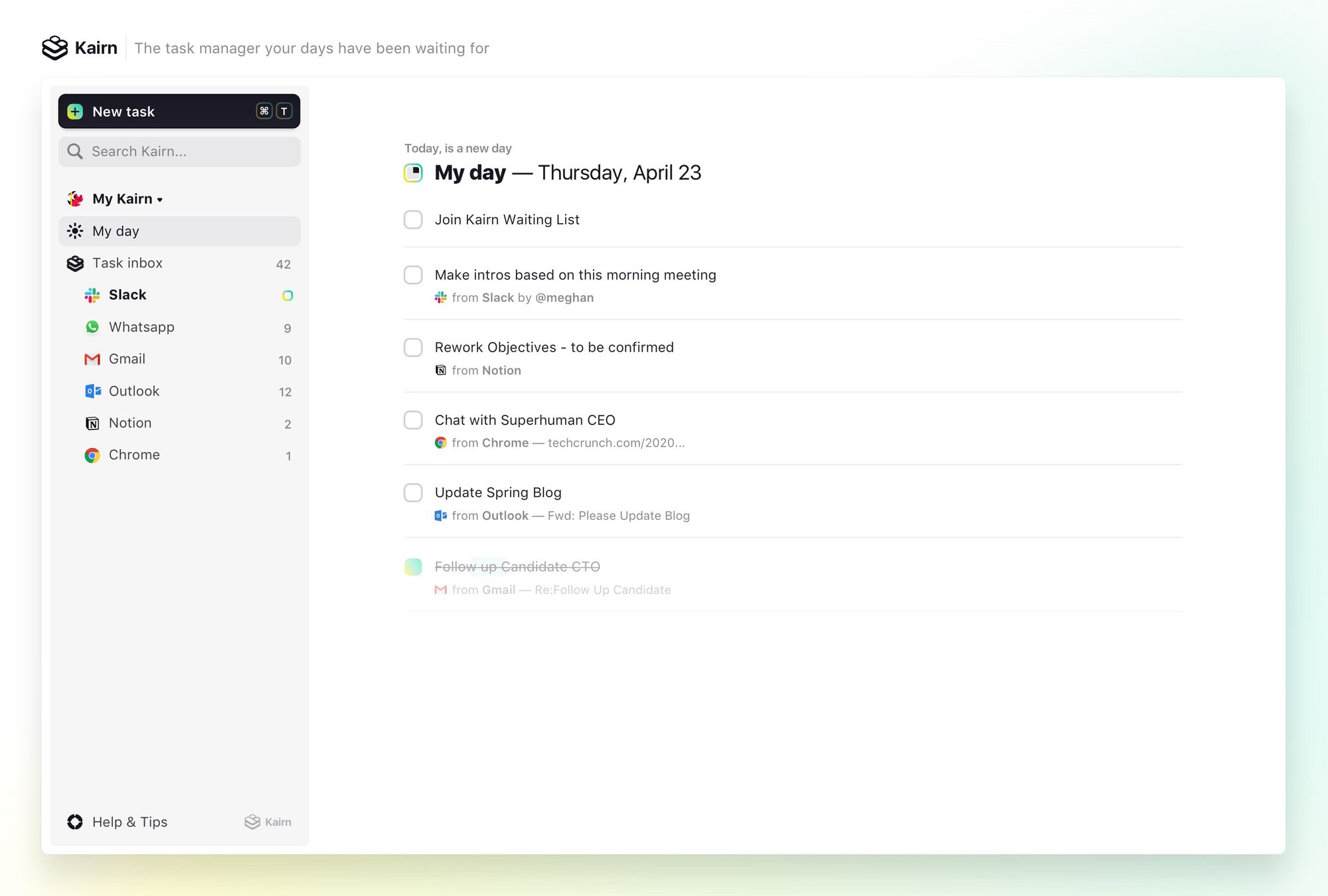Mark Rework Objectives task as done
The image size is (1328, 896).
click(x=413, y=348)
